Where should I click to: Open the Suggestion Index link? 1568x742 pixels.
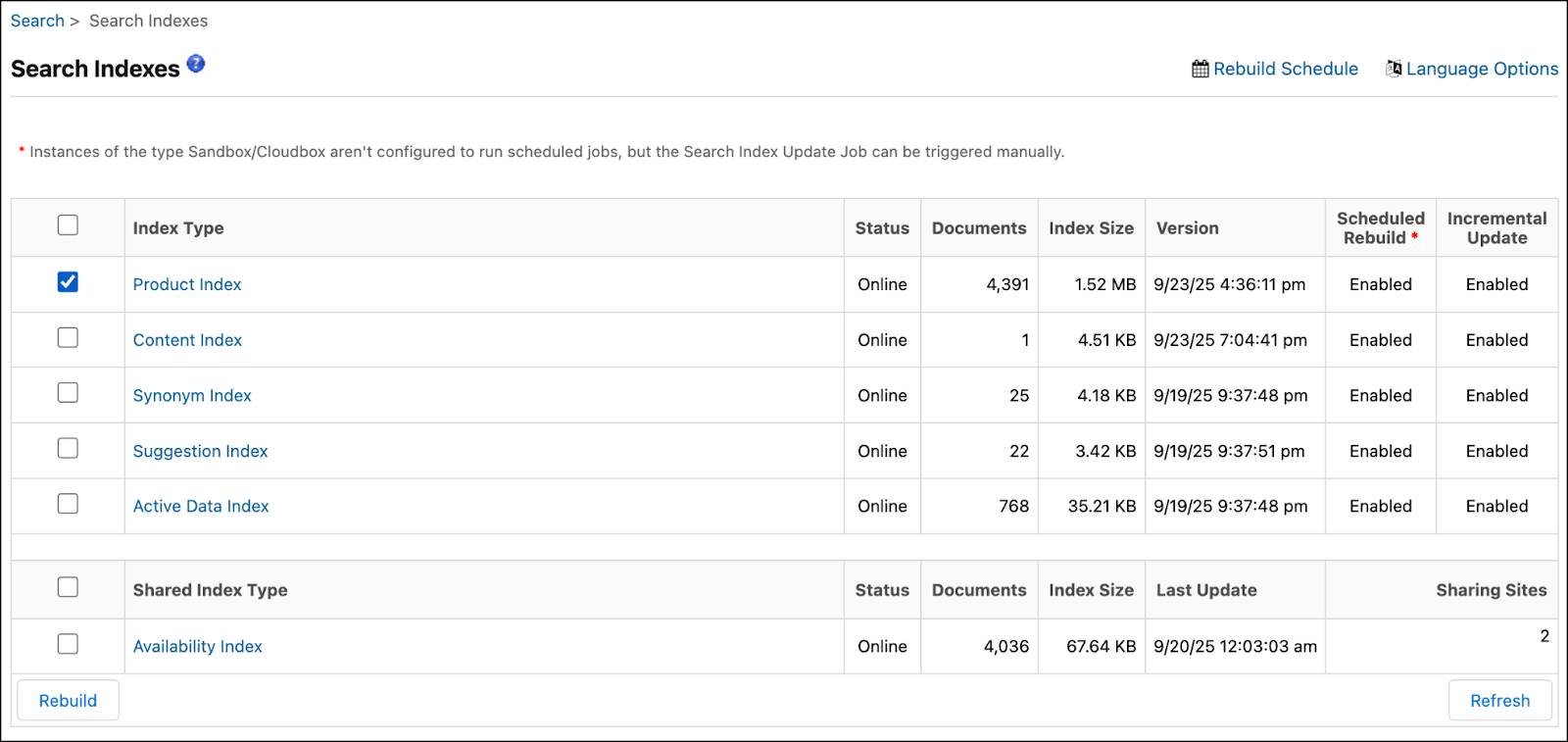(x=200, y=451)
